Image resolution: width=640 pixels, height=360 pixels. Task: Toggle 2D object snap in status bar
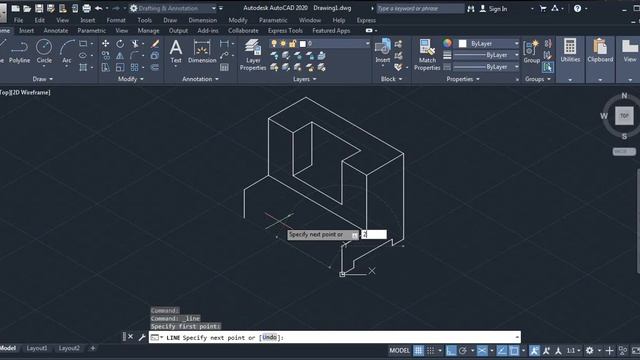tap(514, 350)
